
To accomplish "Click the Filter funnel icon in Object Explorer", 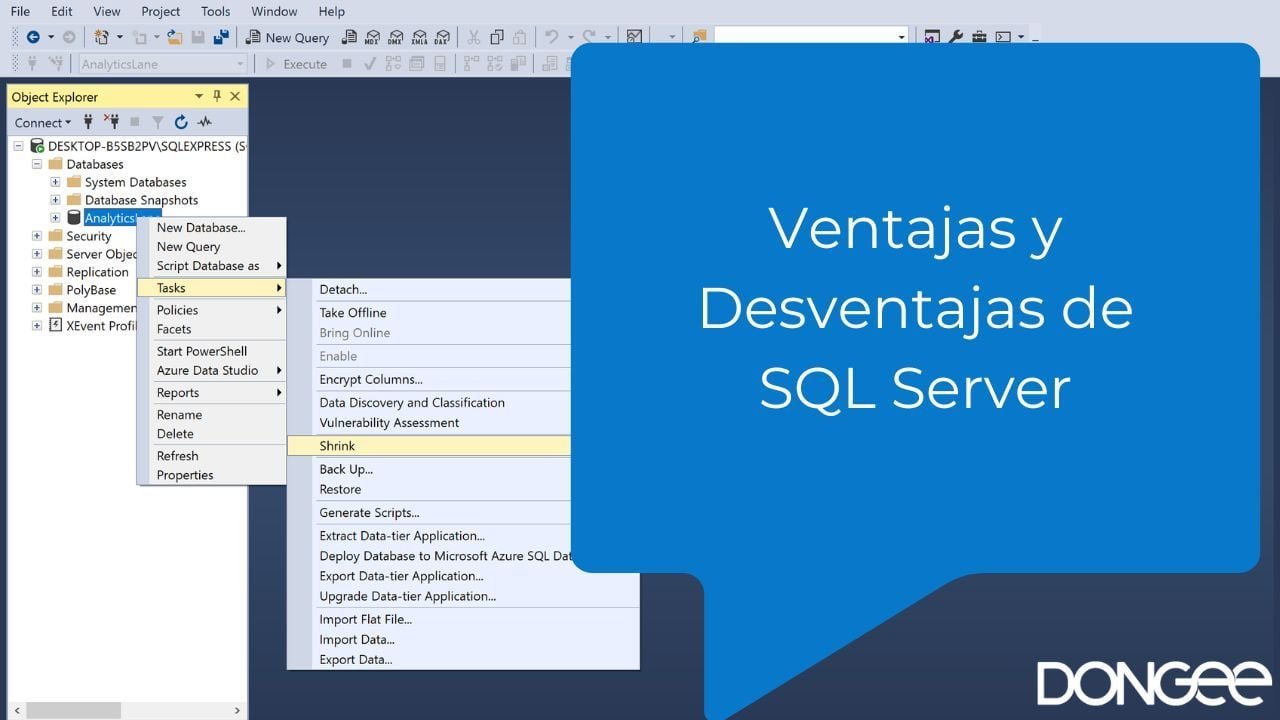I will 157,122.
